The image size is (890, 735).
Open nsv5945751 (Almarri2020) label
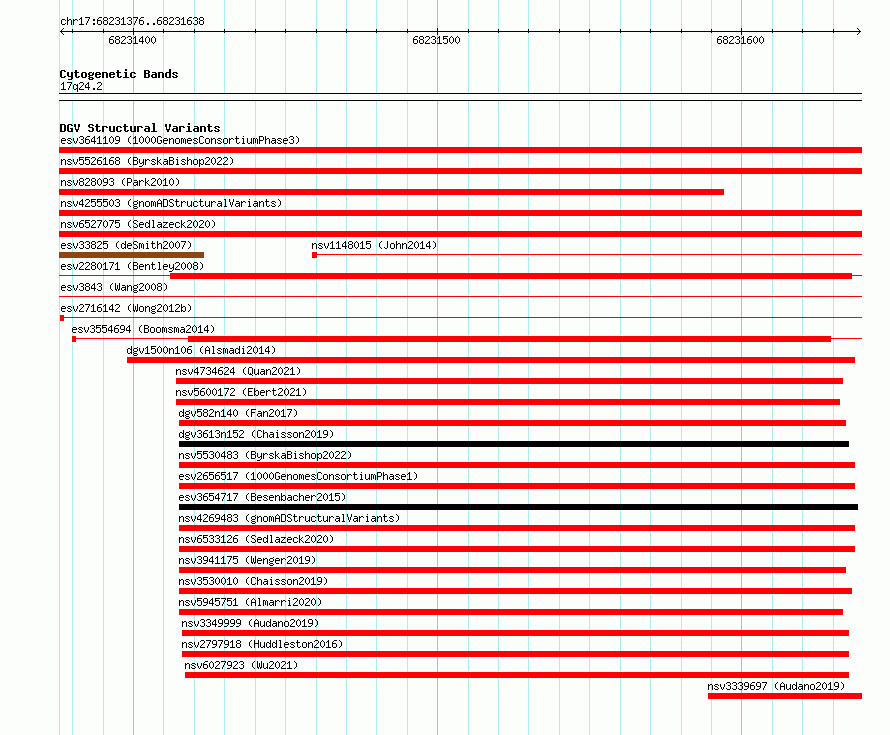(x=250, y=602)
